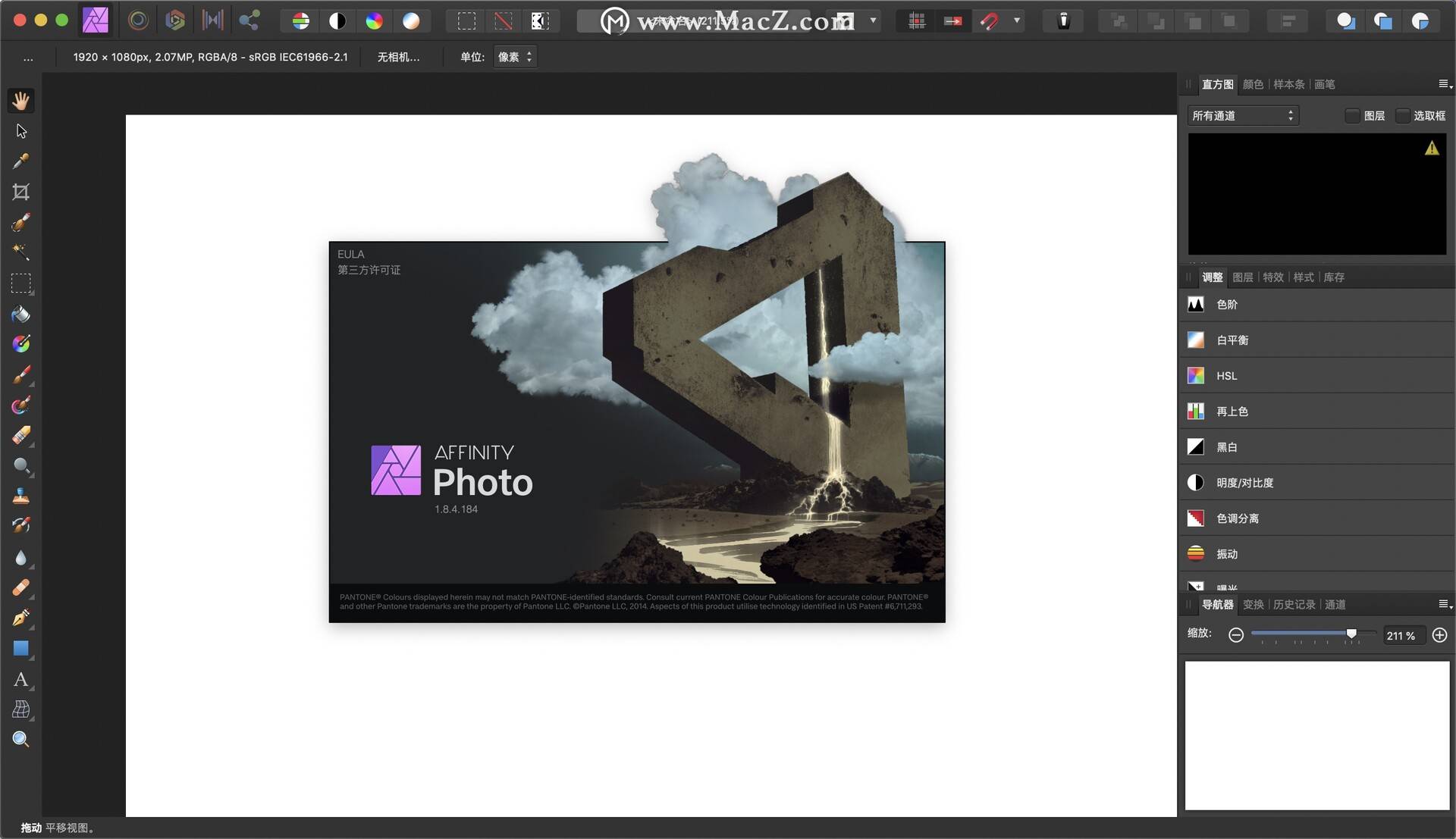1456x839 pixels.
Task: Open the 所有通道 channel dropdown
Action: coord(1243,115)
